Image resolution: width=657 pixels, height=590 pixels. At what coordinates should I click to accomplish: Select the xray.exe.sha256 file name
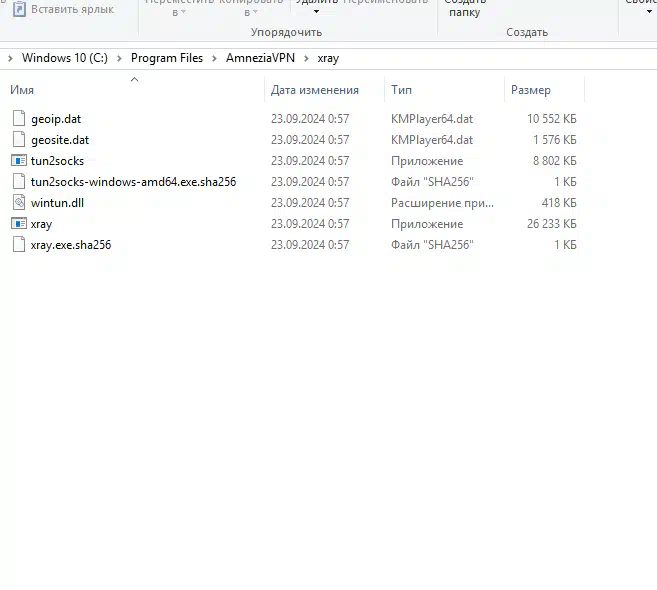click(71, 245)
